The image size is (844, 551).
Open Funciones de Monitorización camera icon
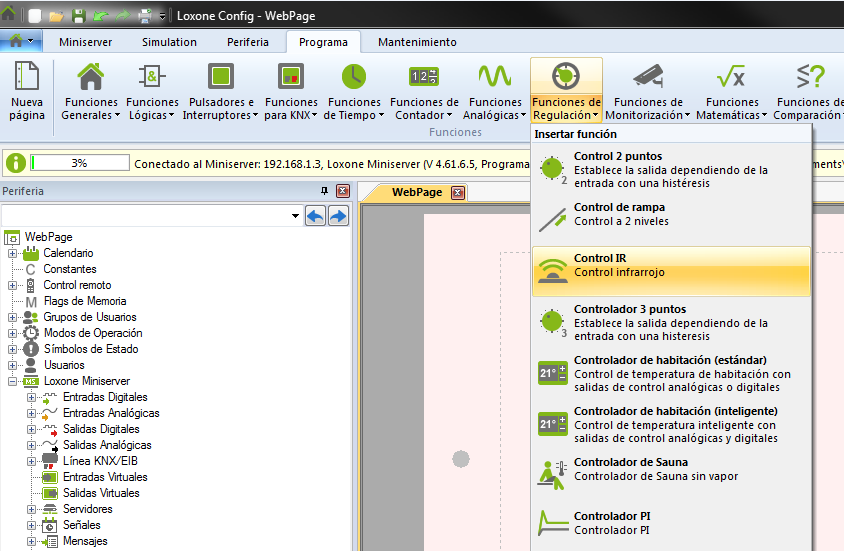click(648, 77)
